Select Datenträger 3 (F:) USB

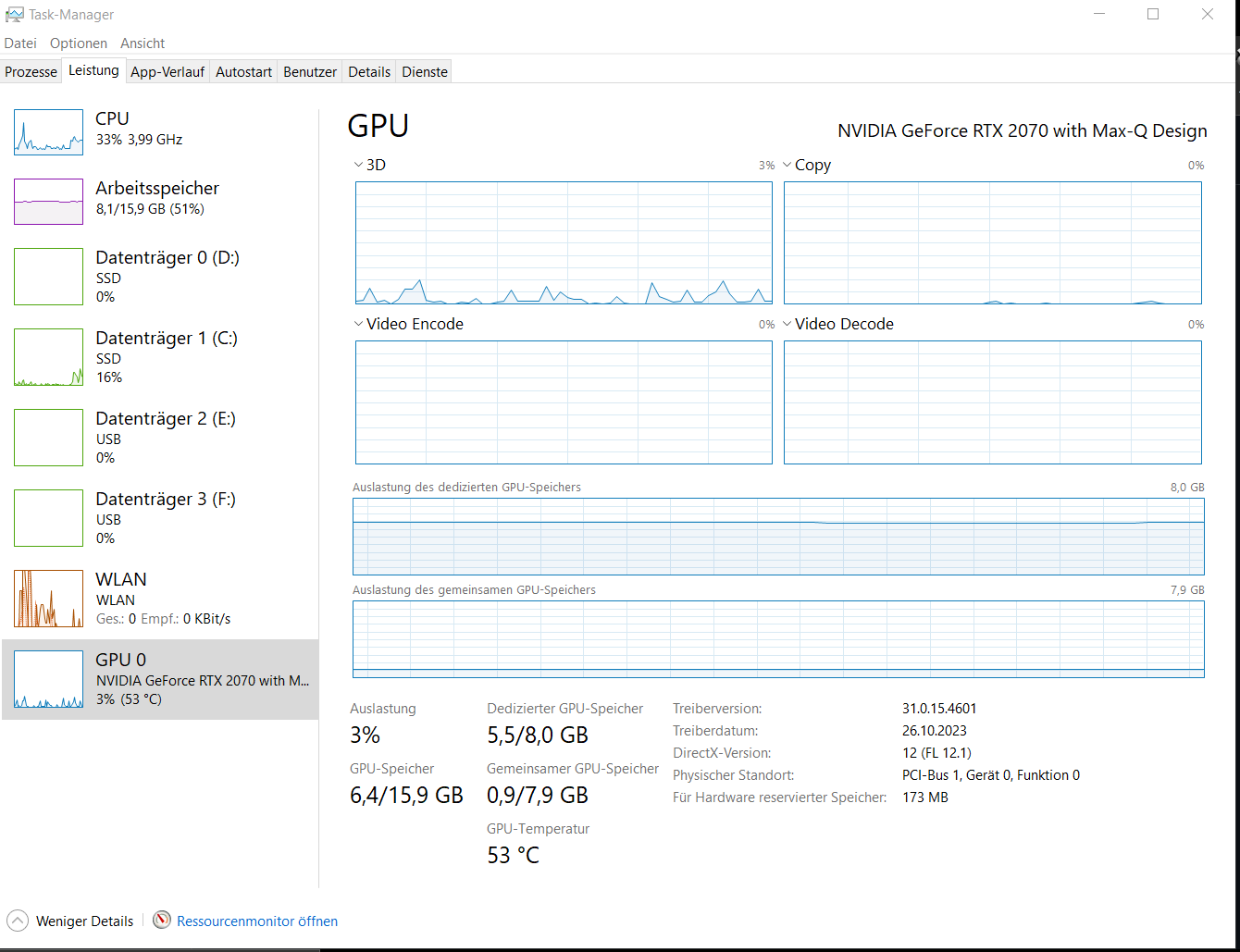point(157,517)
